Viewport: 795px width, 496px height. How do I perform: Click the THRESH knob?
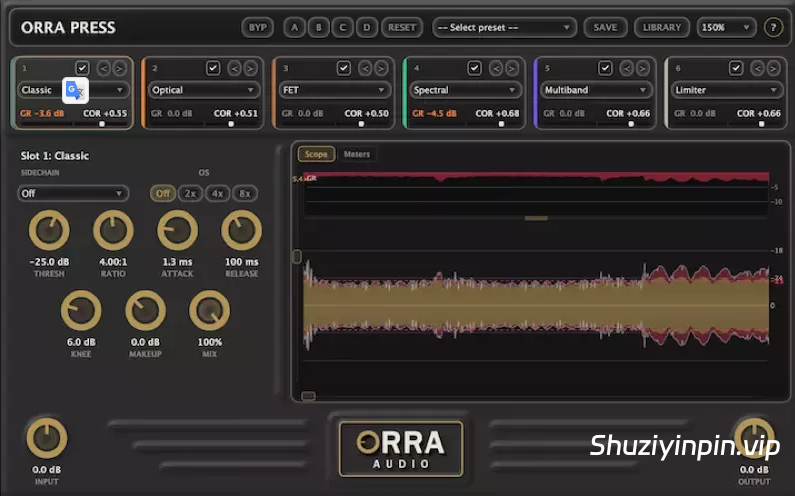tap(49, 230)
